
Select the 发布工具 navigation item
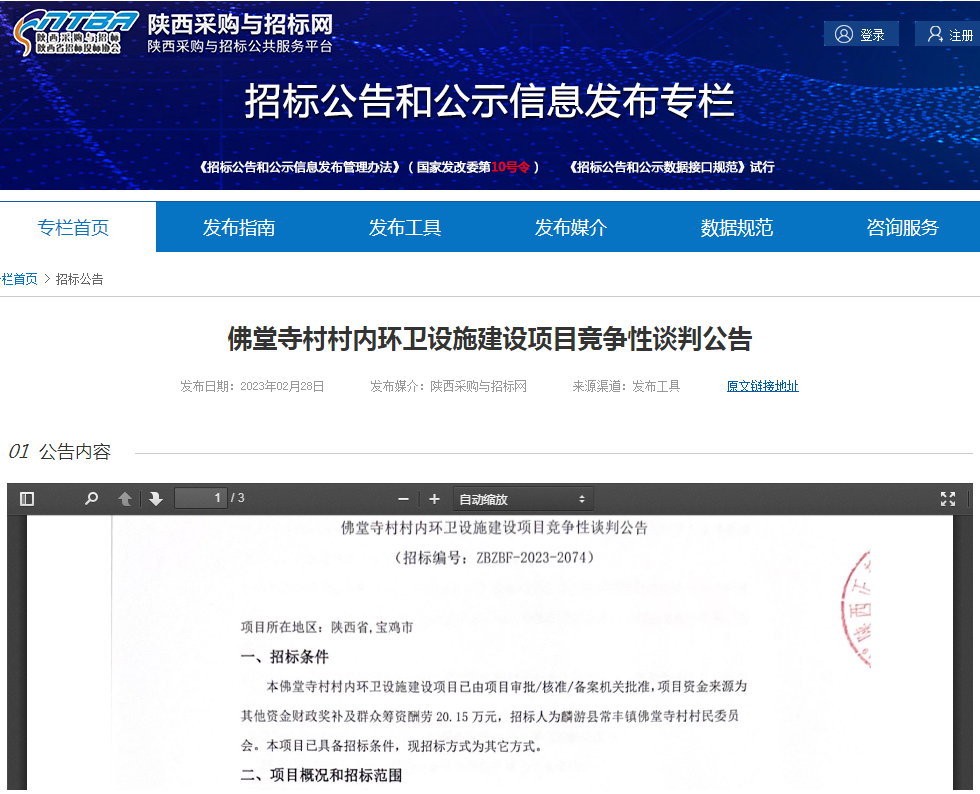click(405, 228)
